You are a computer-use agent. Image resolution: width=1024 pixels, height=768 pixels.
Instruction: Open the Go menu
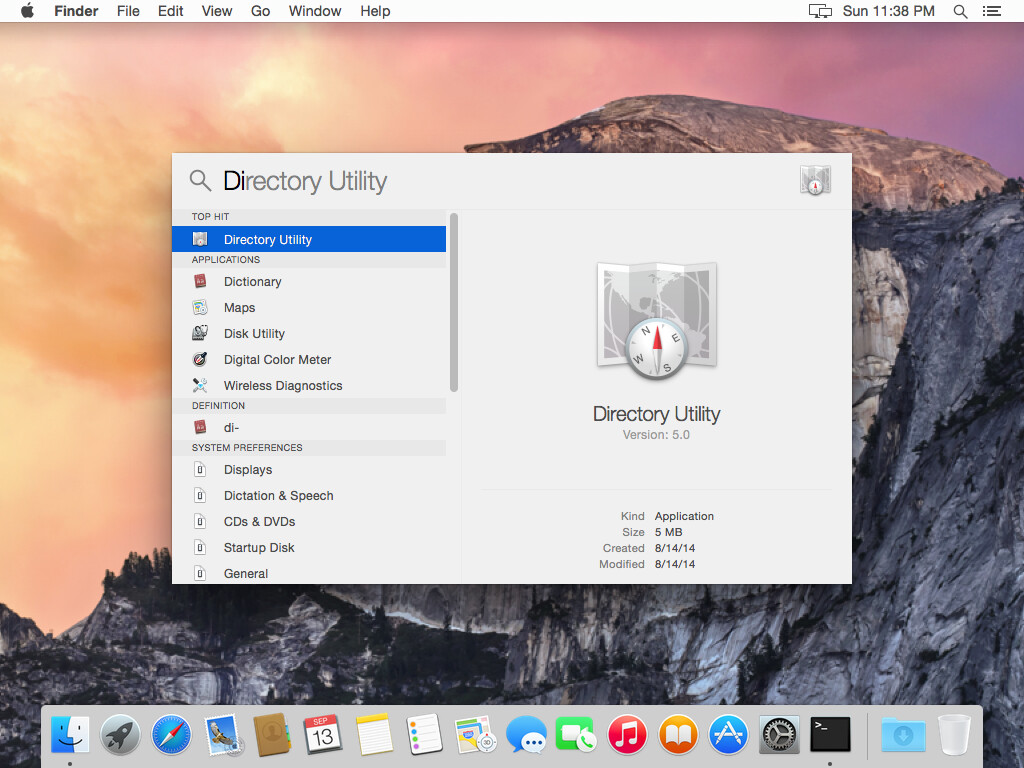[x=260, y=11]
